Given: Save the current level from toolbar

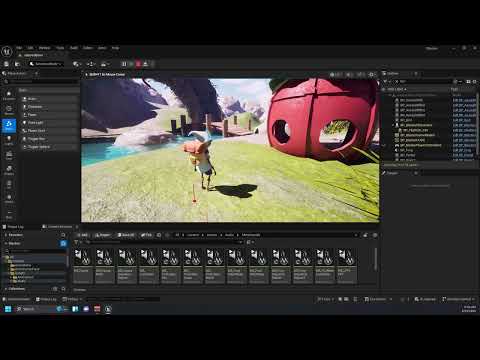Looking at the screenshot, I should point(6,64).
